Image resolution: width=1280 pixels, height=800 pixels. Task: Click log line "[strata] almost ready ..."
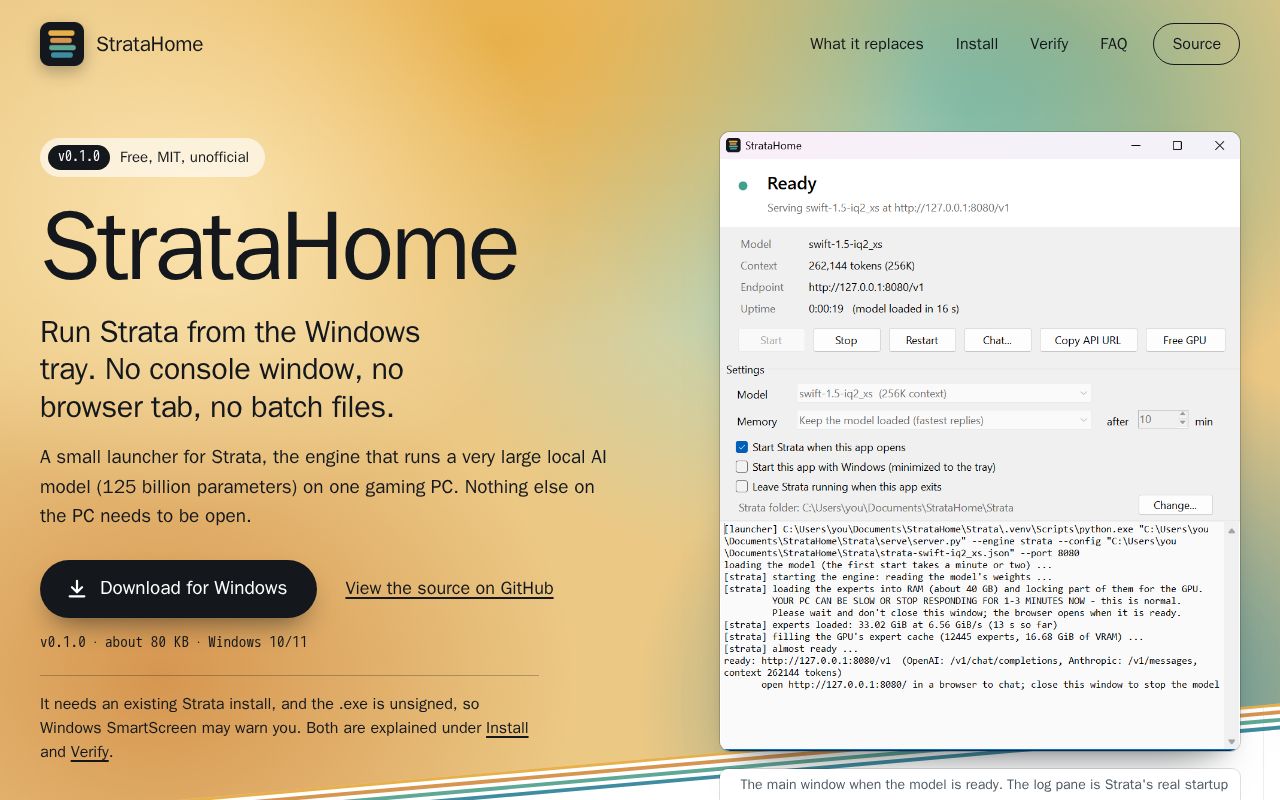[790, 649]
